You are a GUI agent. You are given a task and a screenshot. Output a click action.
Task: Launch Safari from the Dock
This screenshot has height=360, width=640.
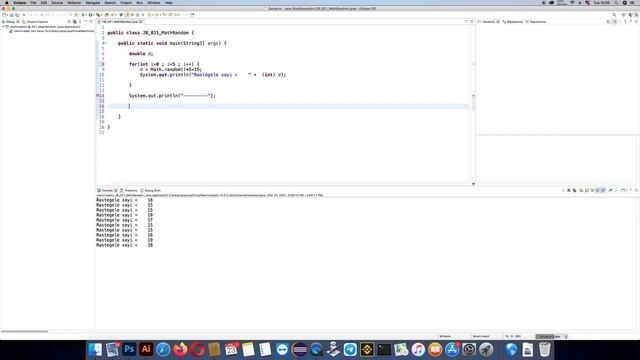(x=163, y=349)
